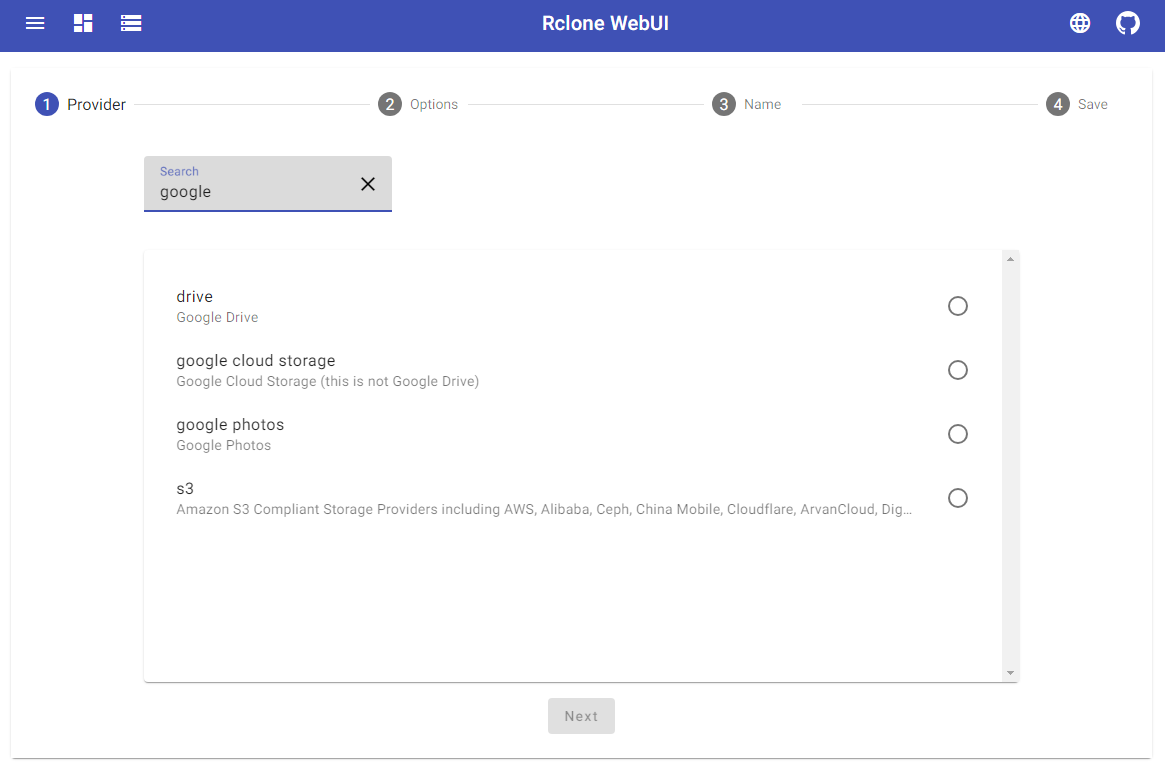
Task: Select the s3 provider radio button
Action: click(958, 498)
